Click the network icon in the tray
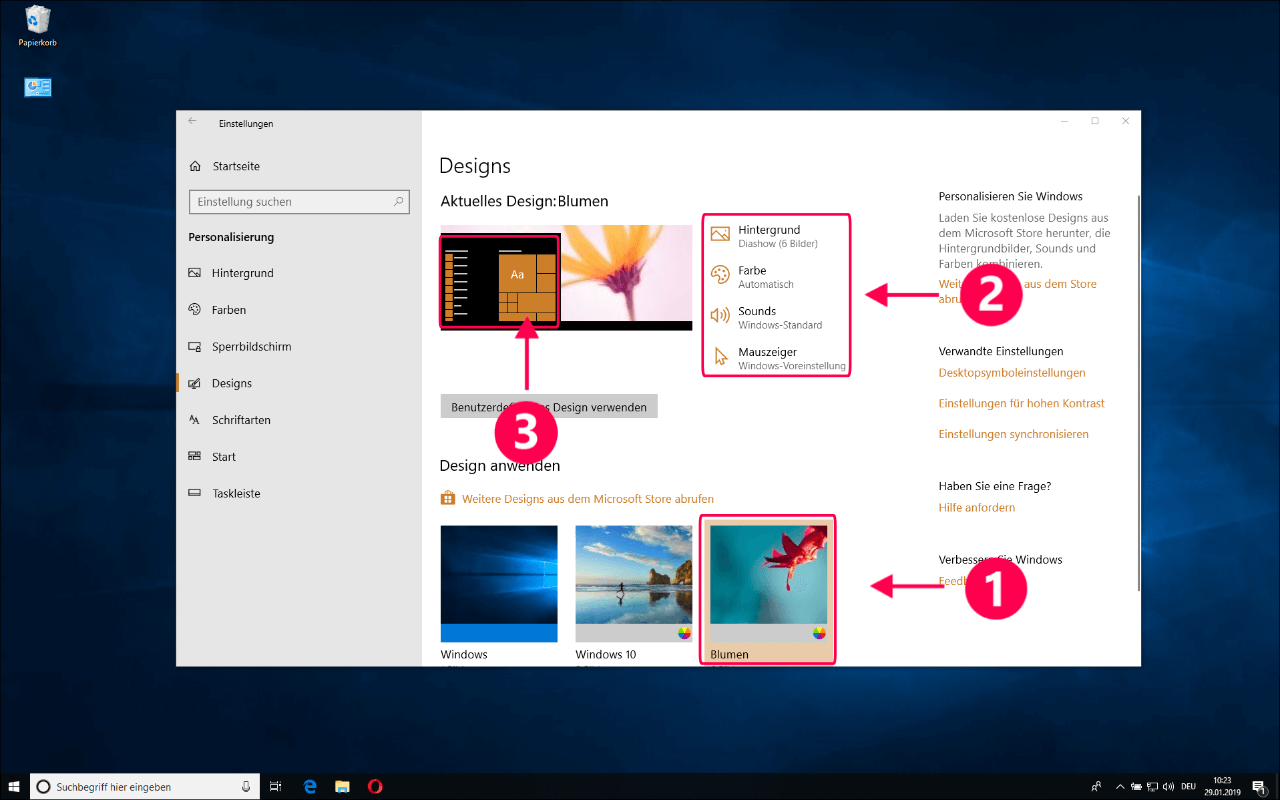Screen dimensions: 1280x800 click(x=1154, y=787)
